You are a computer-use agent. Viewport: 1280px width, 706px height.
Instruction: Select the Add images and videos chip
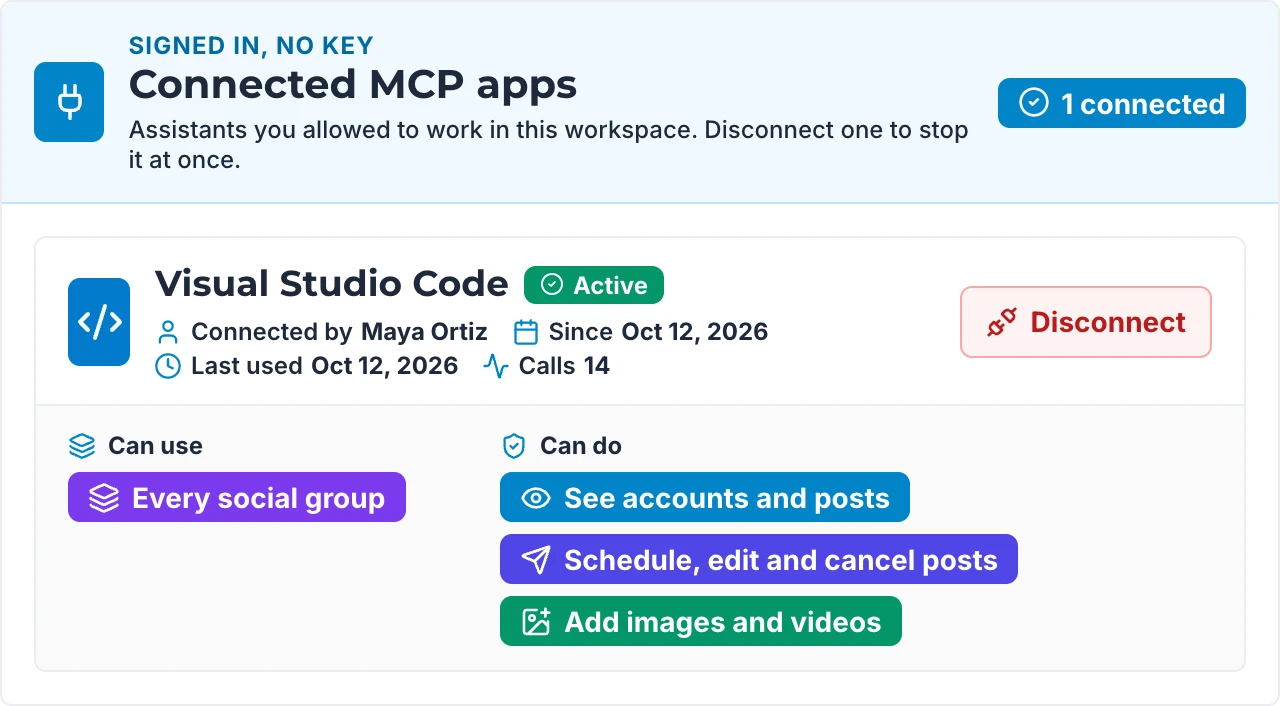tap(701, 621)
